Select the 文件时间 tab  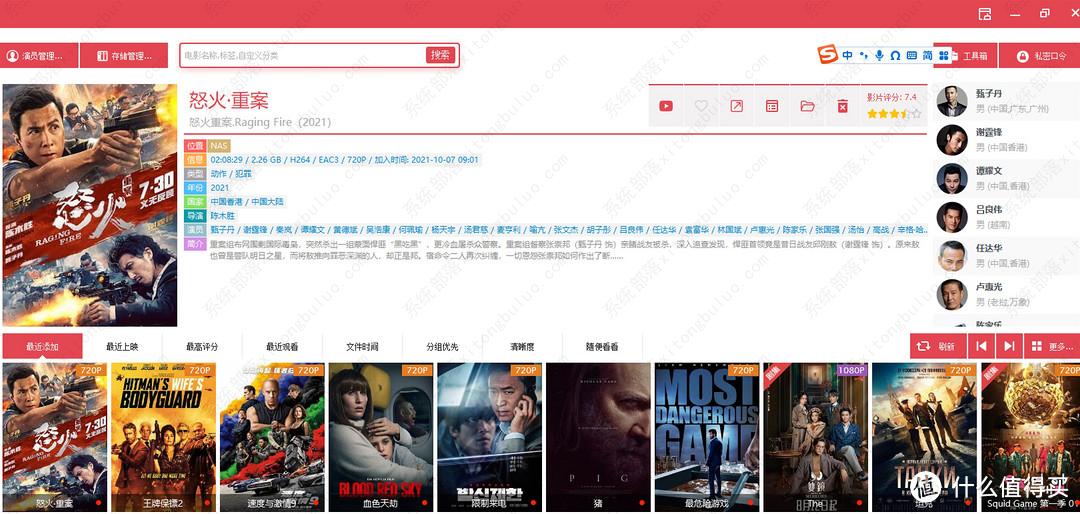tap(362, 347)
